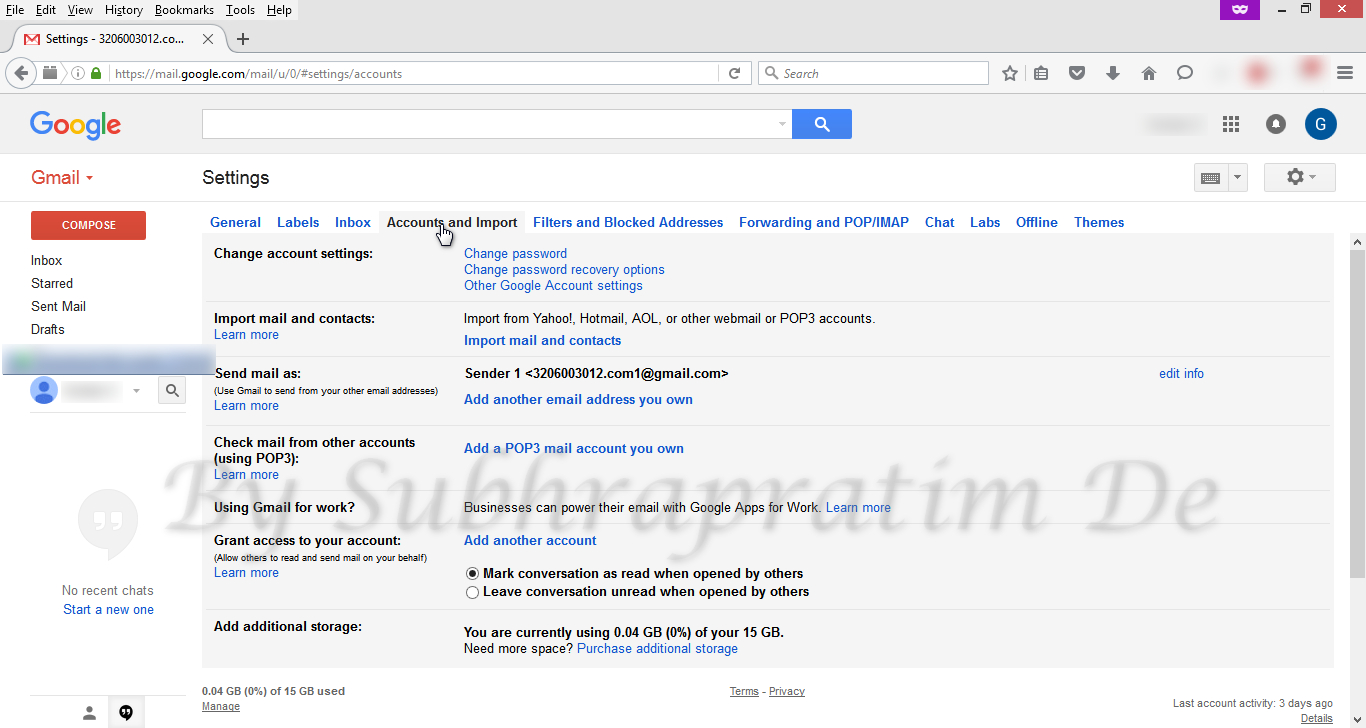Open the Starred folder in sidebar
Image resolution: width=1366 pixels, height=728 pixels.
click(52, 284)
